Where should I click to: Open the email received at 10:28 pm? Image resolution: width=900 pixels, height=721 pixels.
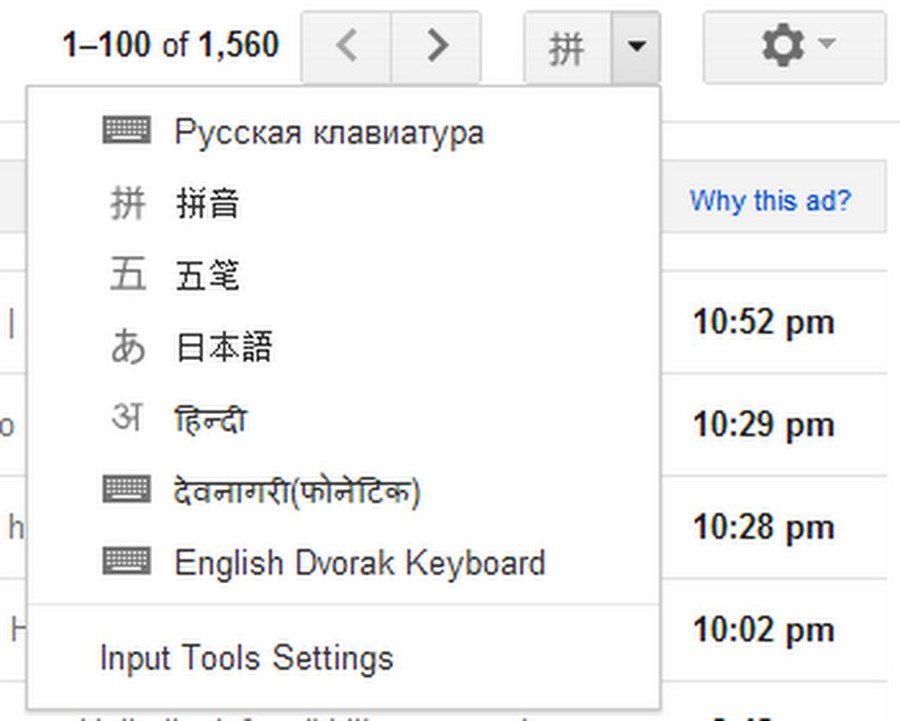763,527
